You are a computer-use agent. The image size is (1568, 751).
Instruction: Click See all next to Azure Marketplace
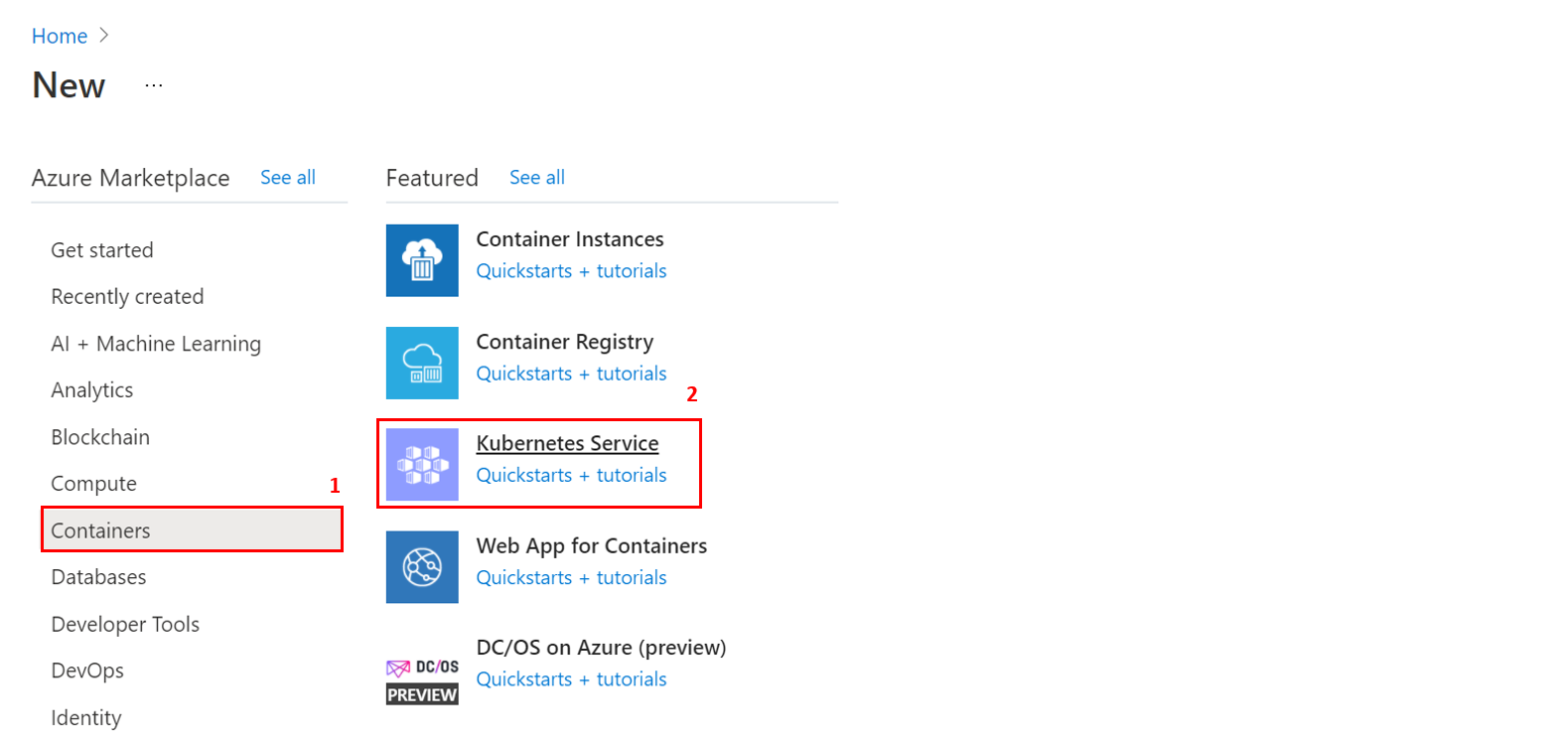coord(287,177)
